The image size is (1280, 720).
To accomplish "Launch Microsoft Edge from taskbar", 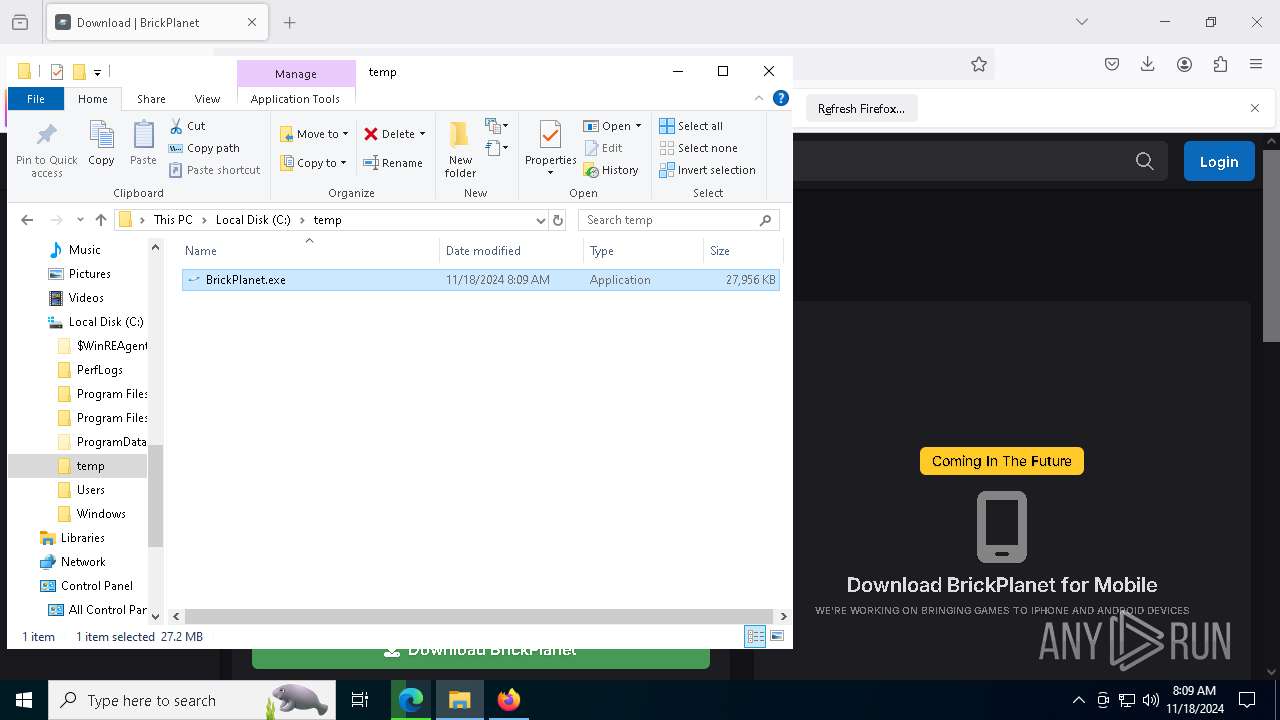I will click(411, 700).
